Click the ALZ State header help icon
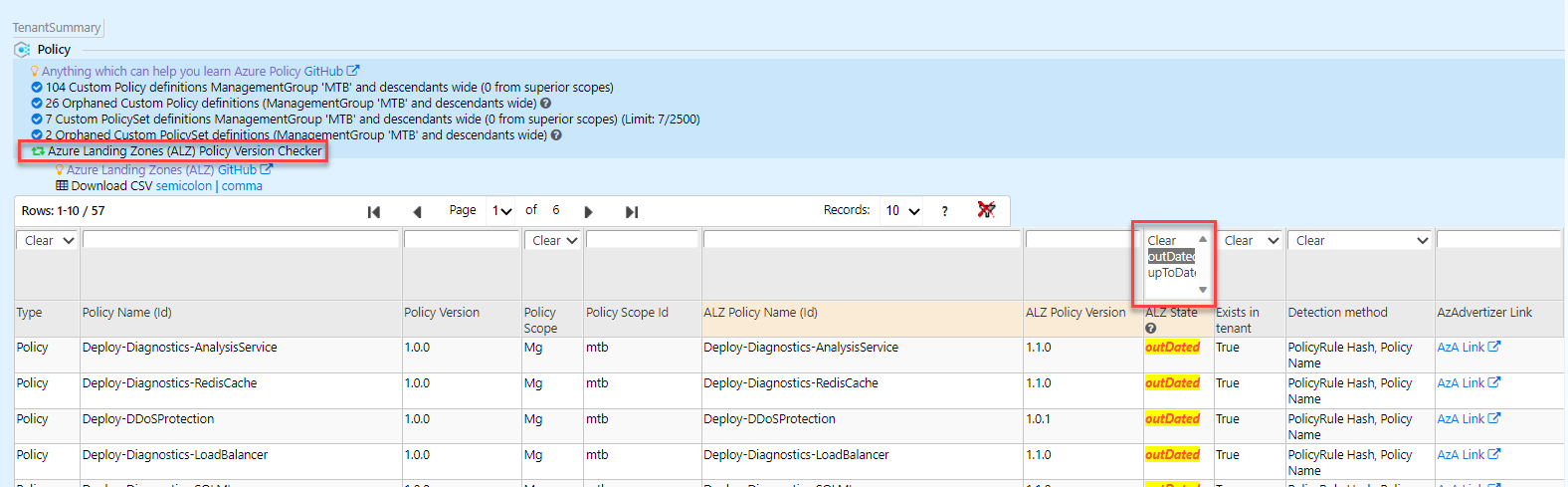 [1151, 329]
